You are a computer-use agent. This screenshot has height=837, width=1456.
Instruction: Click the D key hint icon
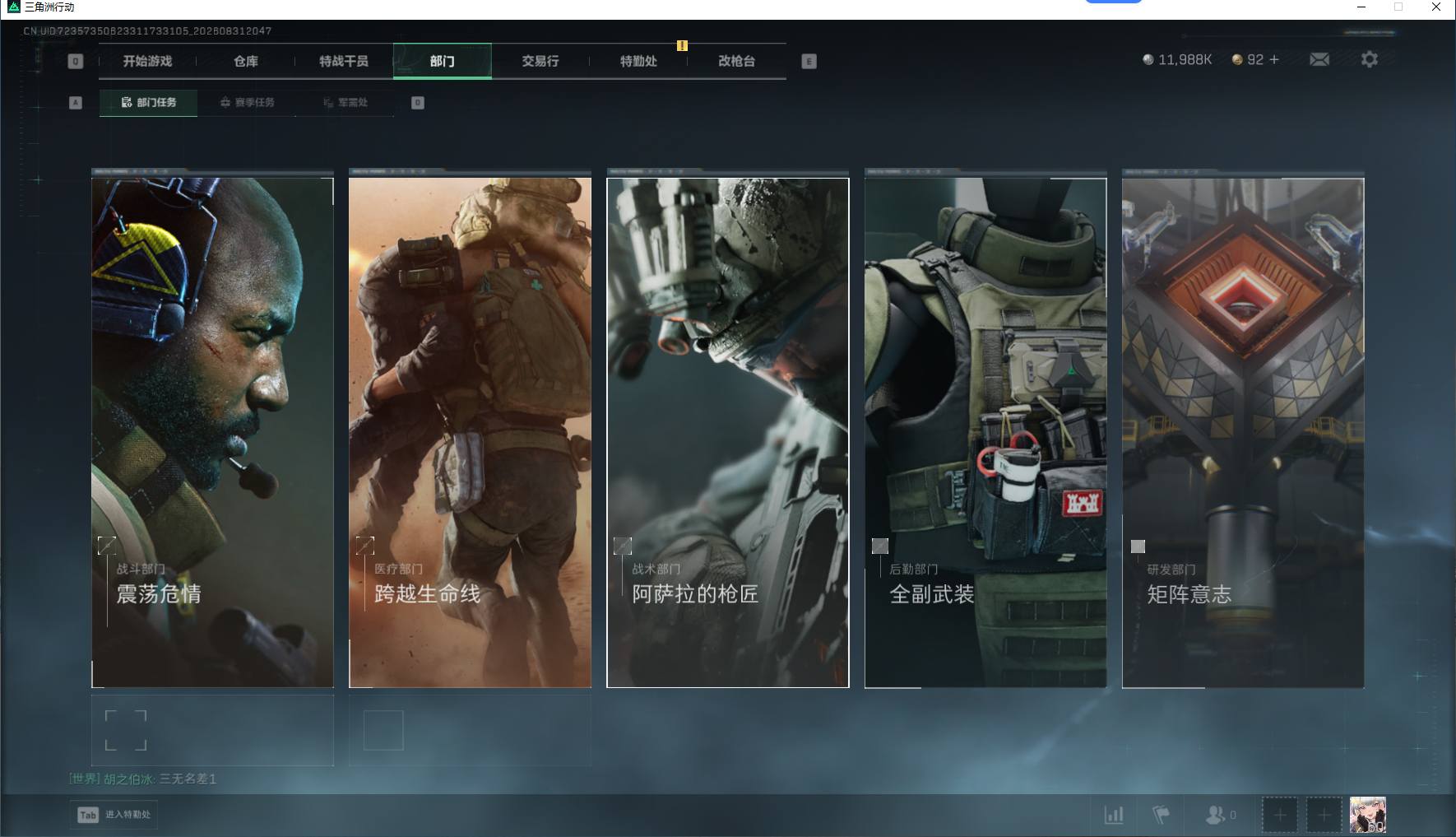click(x=418, y=103)
